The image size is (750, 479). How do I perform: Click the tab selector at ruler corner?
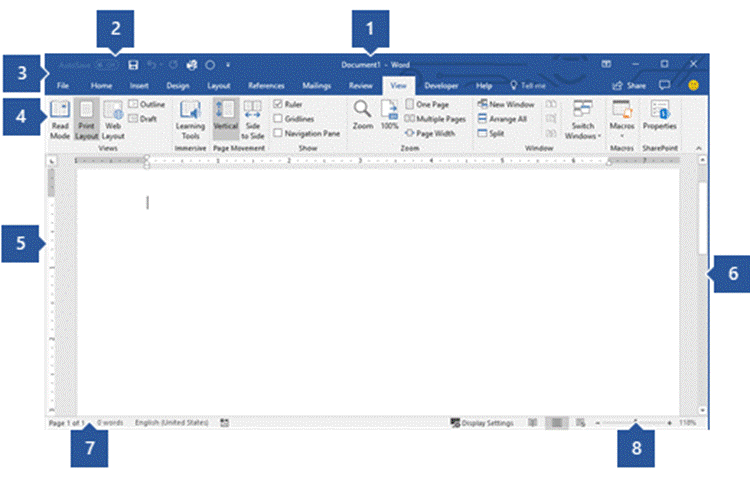[x=52, y=161]
